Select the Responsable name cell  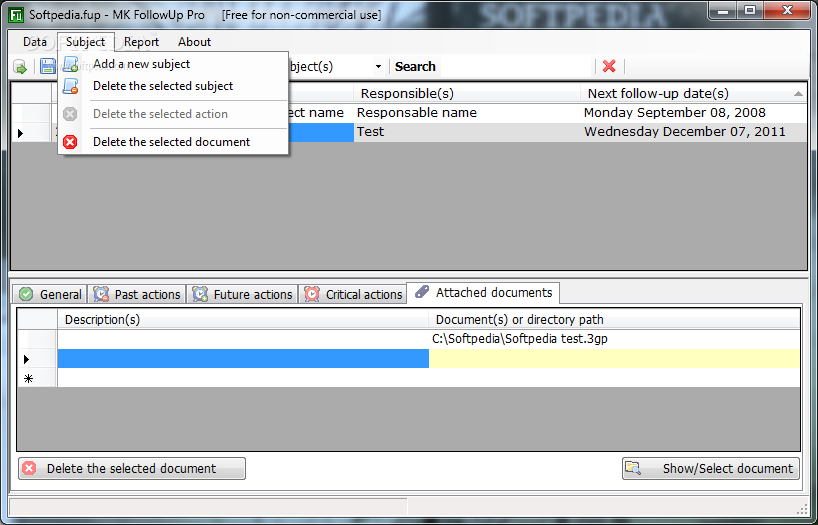pyautogui.click(x=467, y=113)
